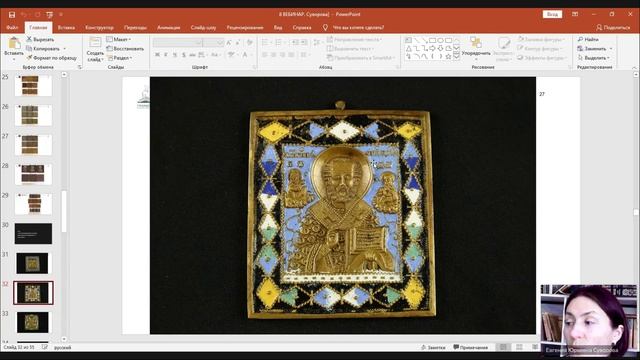Open the Customize Quick Access Toolbar arrow
640x360 pixels.
click(x=61, y=15)
